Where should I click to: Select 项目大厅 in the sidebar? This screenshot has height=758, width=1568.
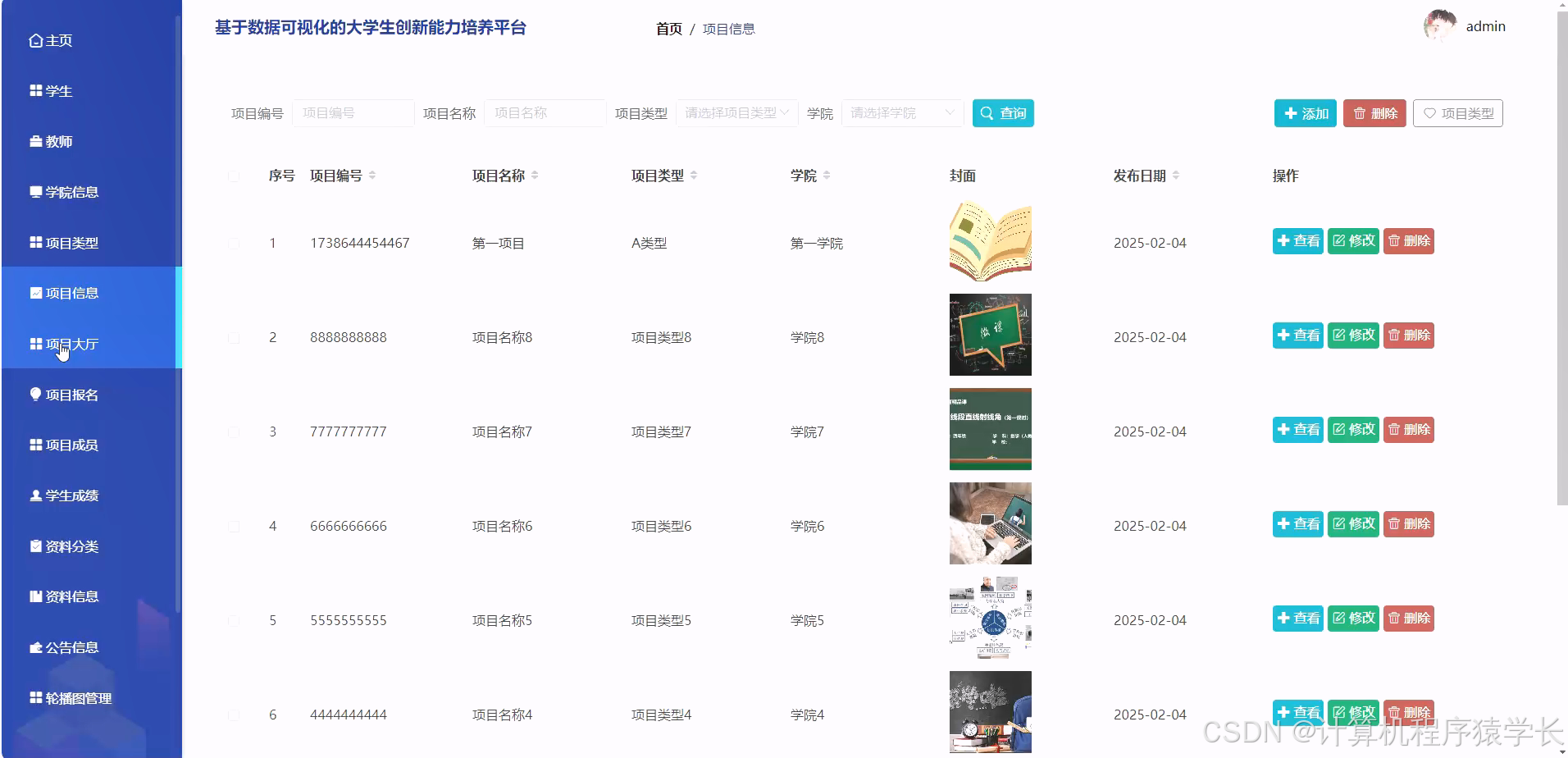(x=64, y=344)
